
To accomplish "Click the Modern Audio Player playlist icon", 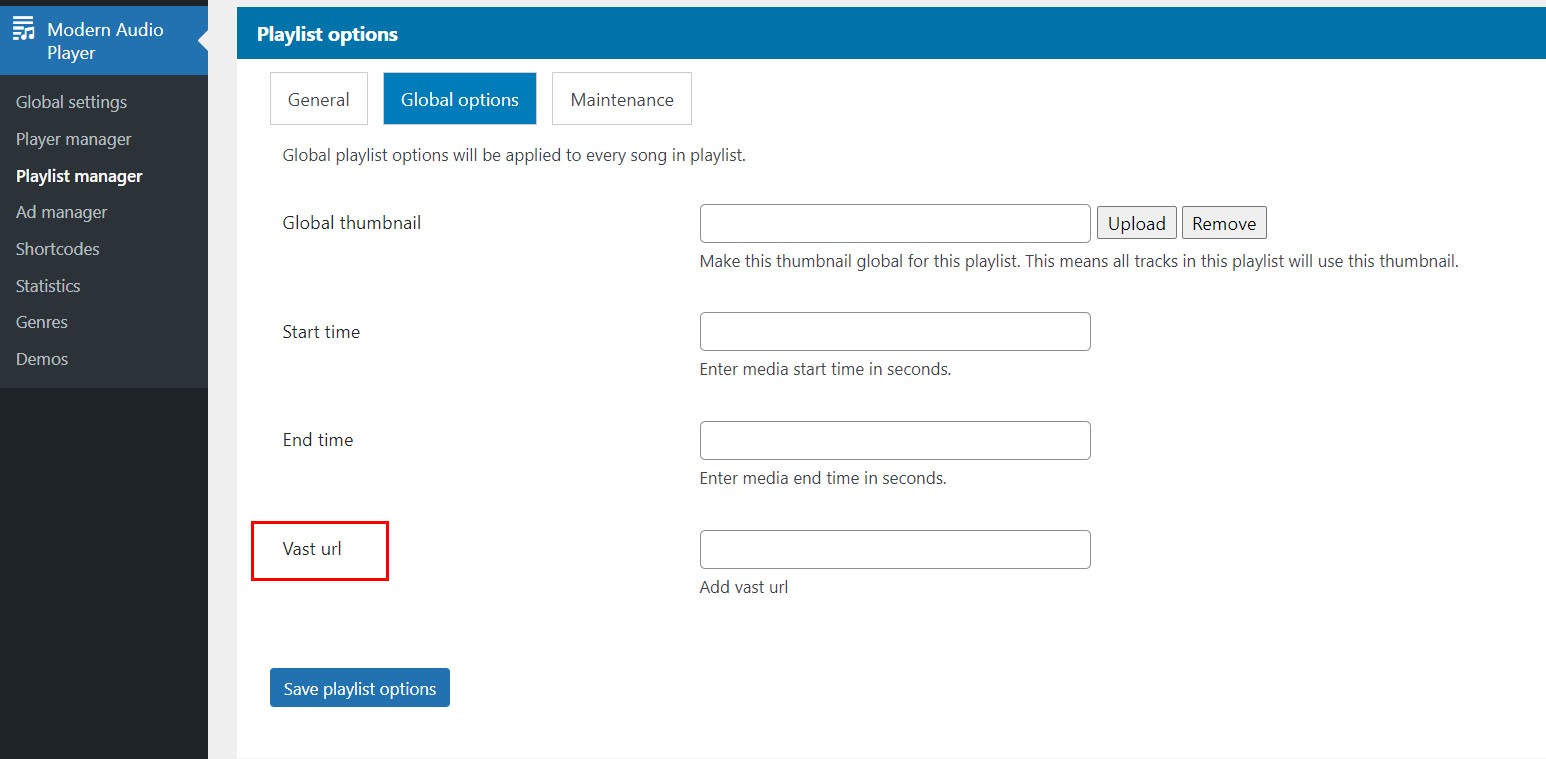I will [x=23, y=30].
